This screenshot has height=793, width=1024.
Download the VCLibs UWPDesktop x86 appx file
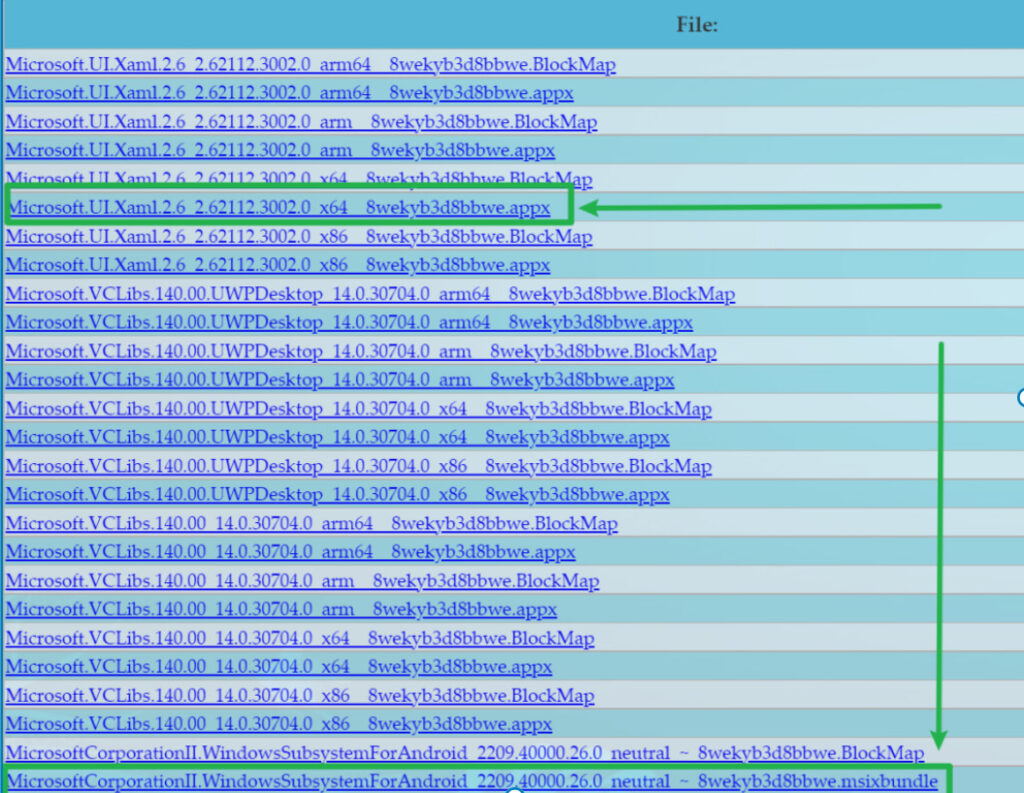[x=338, y=494]
